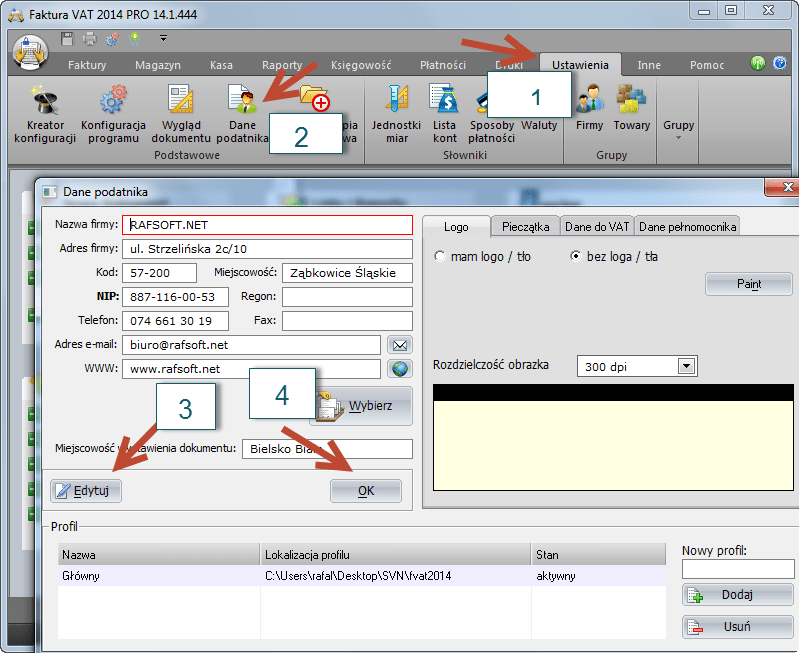Select the Ustawienia ribbon tab

click(x=580, y=65)
